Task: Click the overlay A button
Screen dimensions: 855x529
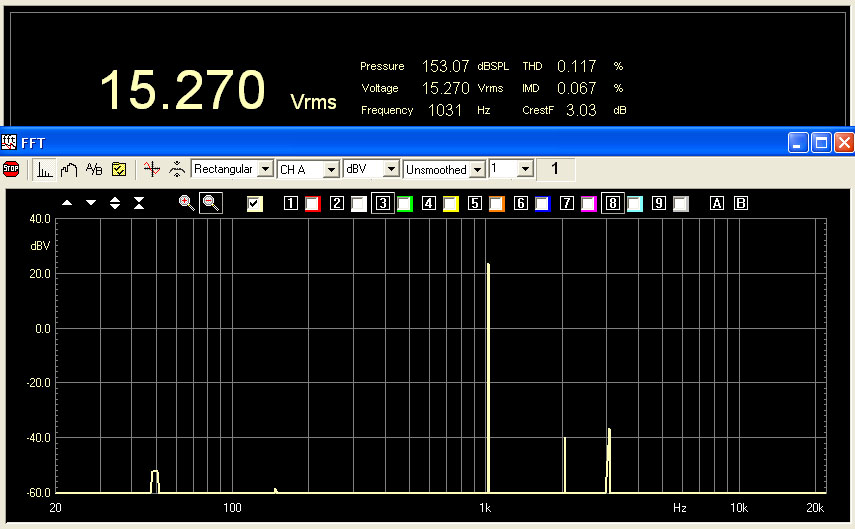Action: (717, 204)
